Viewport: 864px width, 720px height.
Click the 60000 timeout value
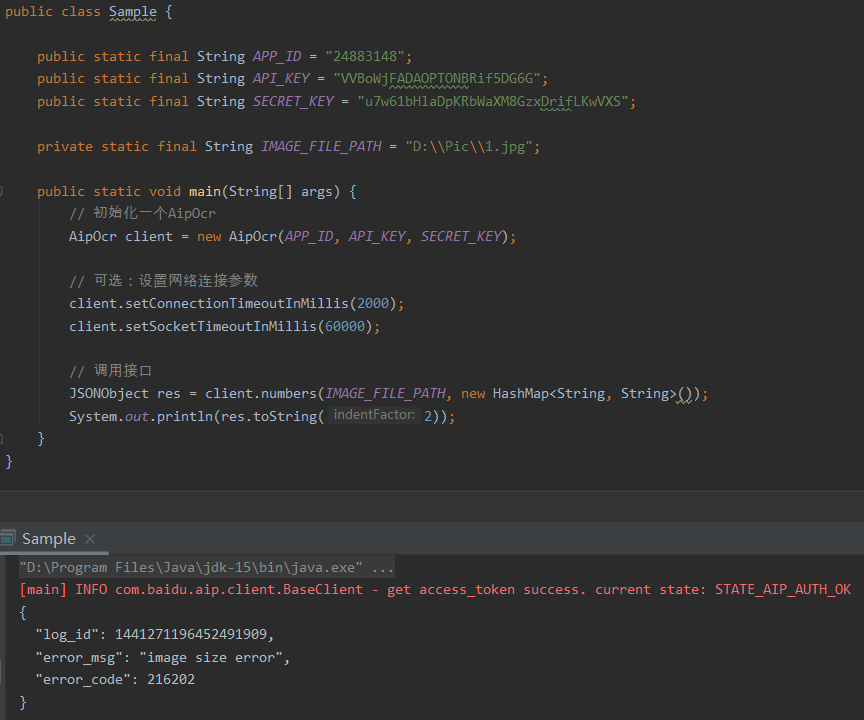point(345,327)
